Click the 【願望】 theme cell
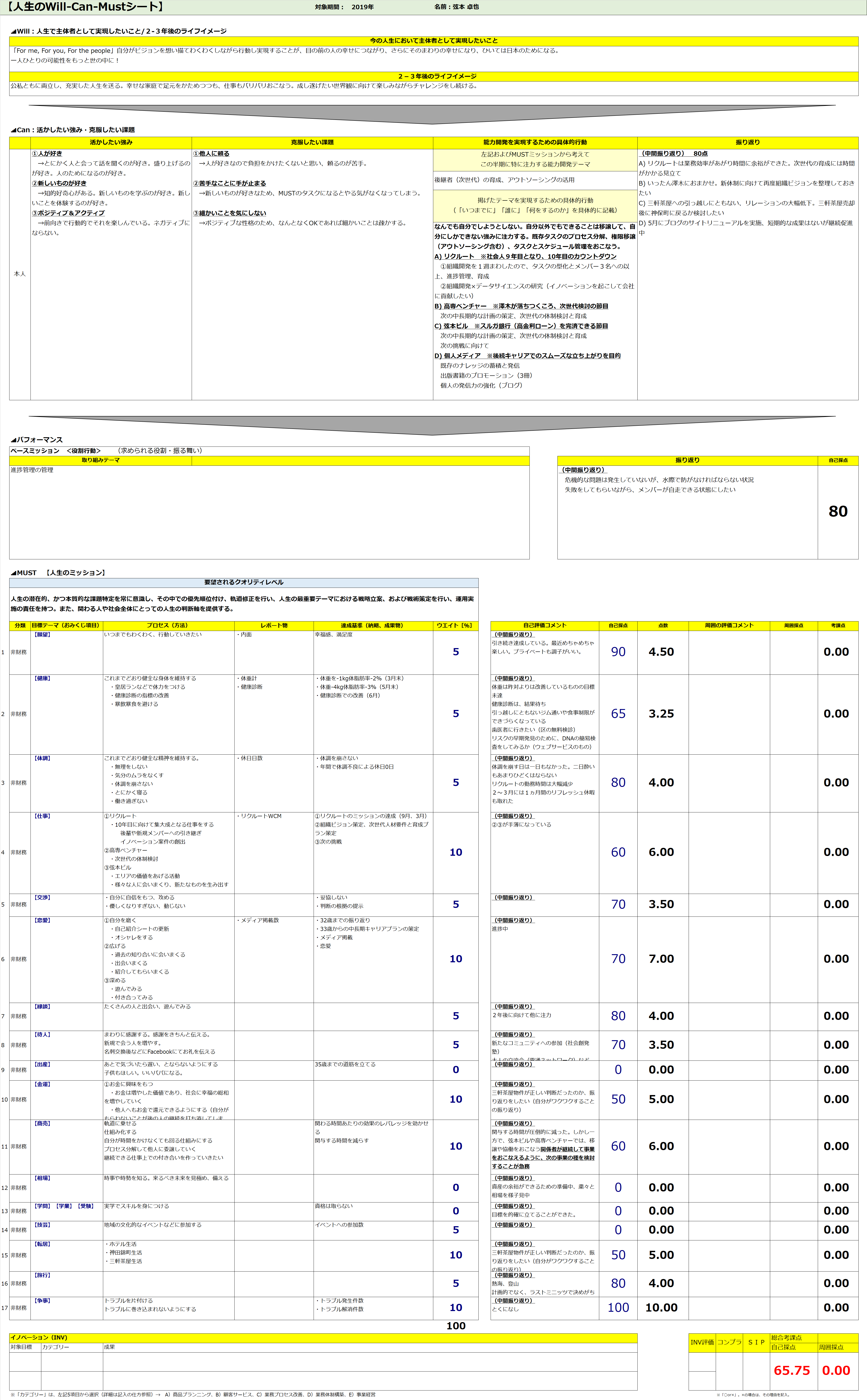 pyautogui.click(x=67, y=652)
